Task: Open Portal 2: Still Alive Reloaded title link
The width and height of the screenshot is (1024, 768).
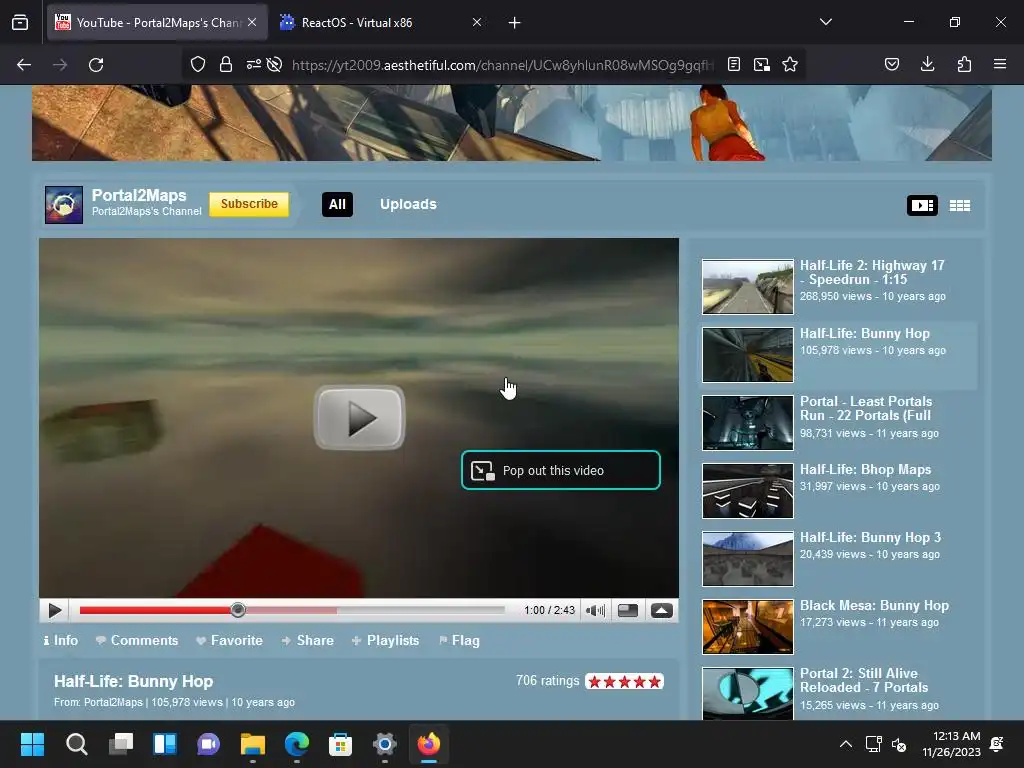Action: [864, 680]
